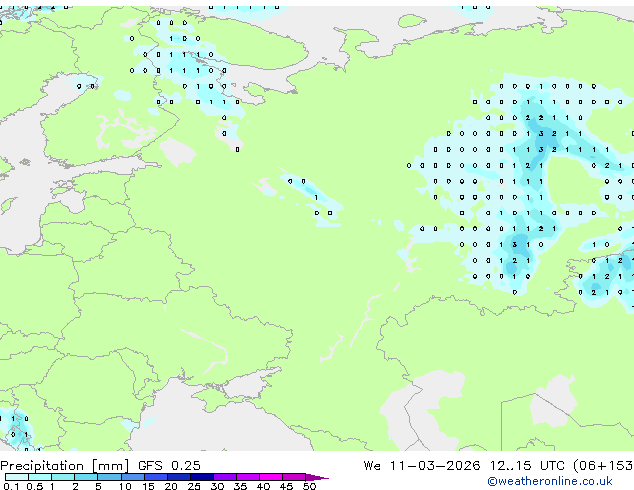Select the 2–5 mm legend color box
This screenshot has width=634, height=490.
86,477
